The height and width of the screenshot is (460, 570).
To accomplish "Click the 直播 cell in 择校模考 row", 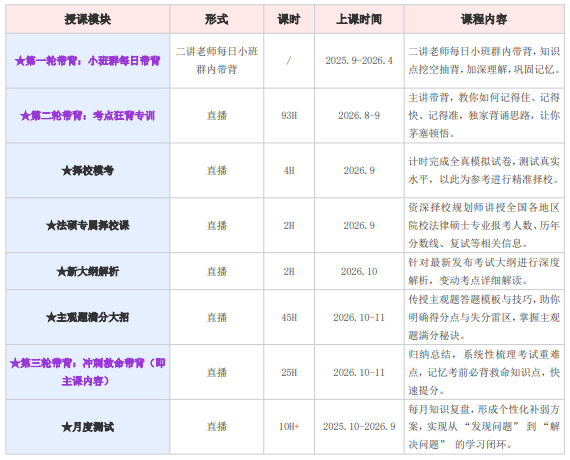I will click(217, 171).
